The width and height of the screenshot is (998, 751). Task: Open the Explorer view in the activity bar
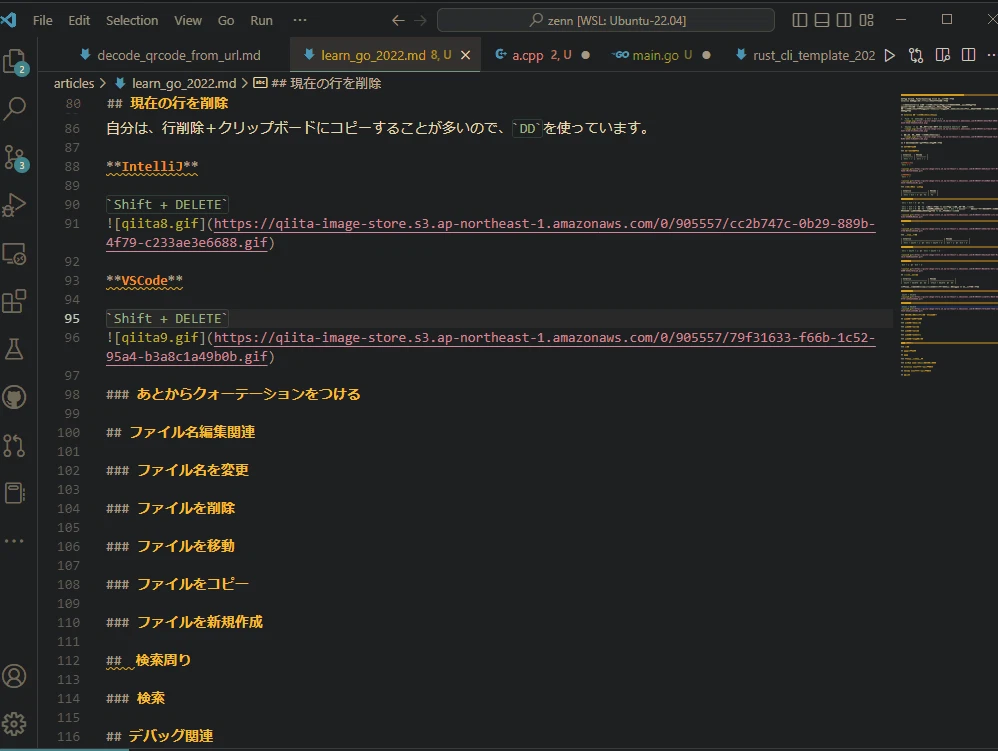pos(15,62)
